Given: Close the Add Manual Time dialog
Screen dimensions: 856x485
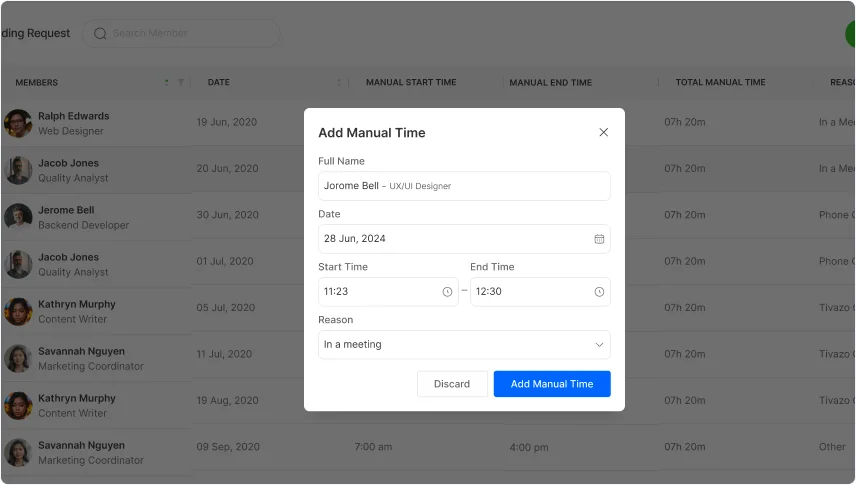Looking at the screenshot, I should 603,132.
